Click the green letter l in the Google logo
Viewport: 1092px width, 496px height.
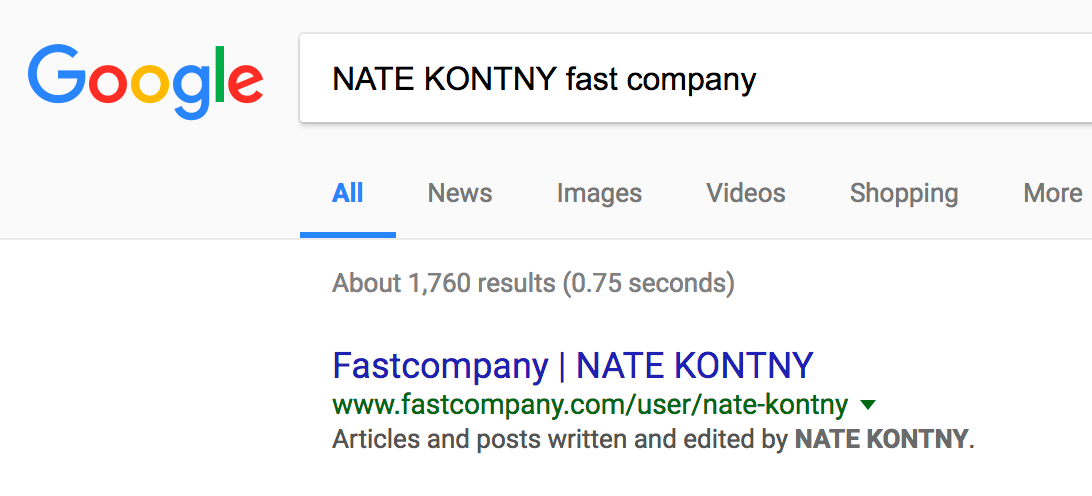point(220,74)
